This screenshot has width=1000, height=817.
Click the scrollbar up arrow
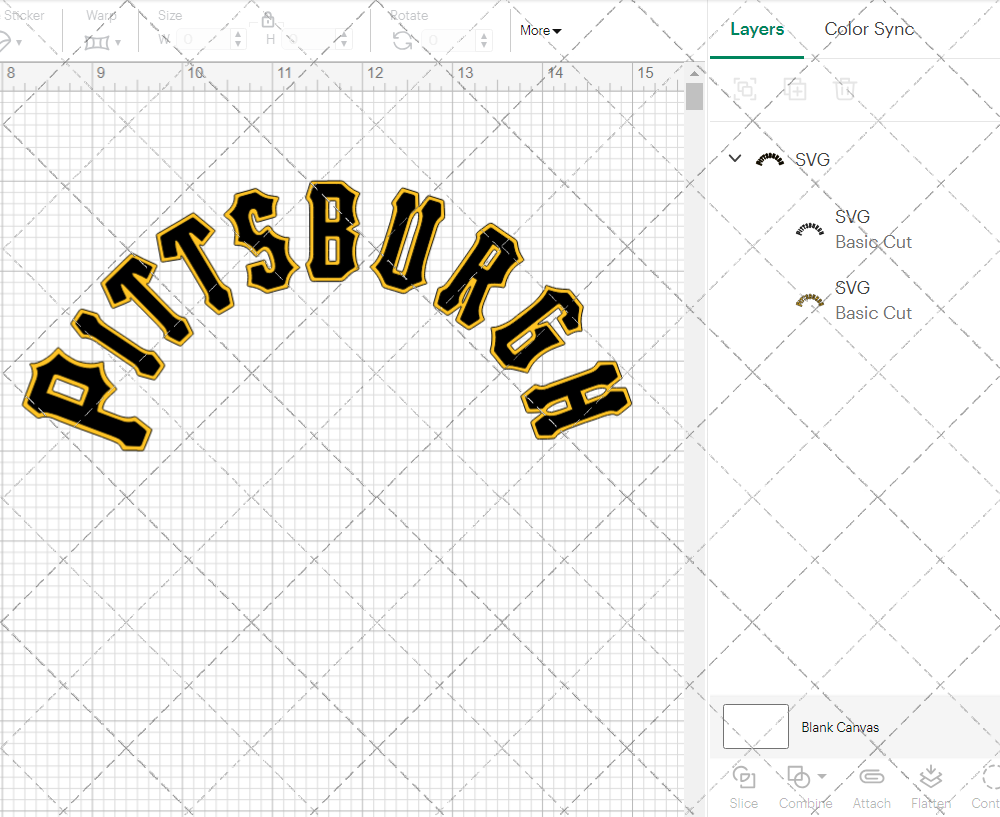point(694,73)
